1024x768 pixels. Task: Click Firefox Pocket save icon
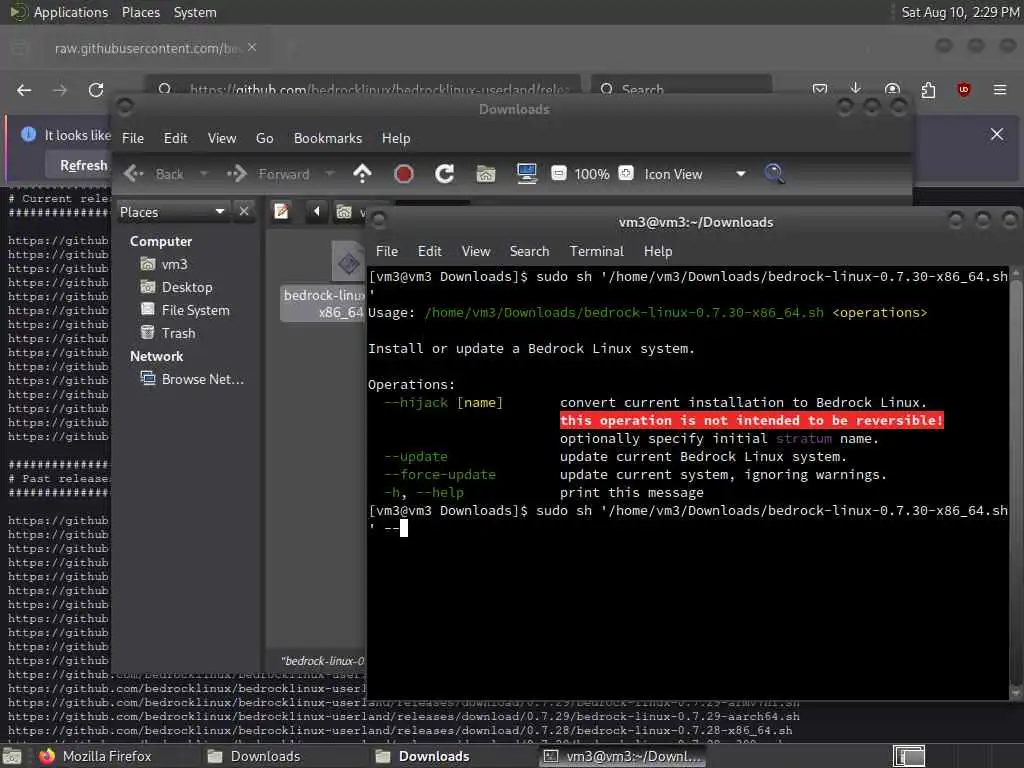coord(820,89)
